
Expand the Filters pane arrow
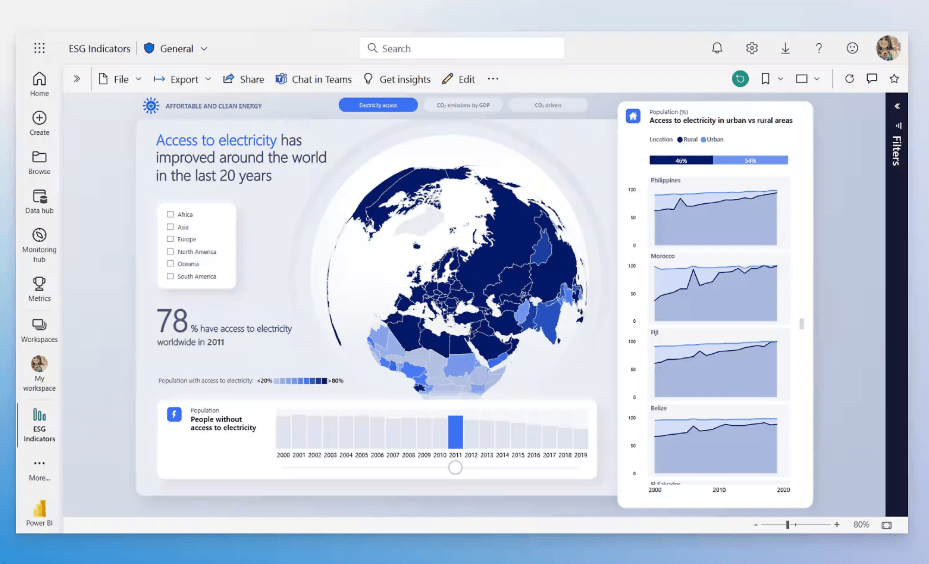click(x=897, y=106)
